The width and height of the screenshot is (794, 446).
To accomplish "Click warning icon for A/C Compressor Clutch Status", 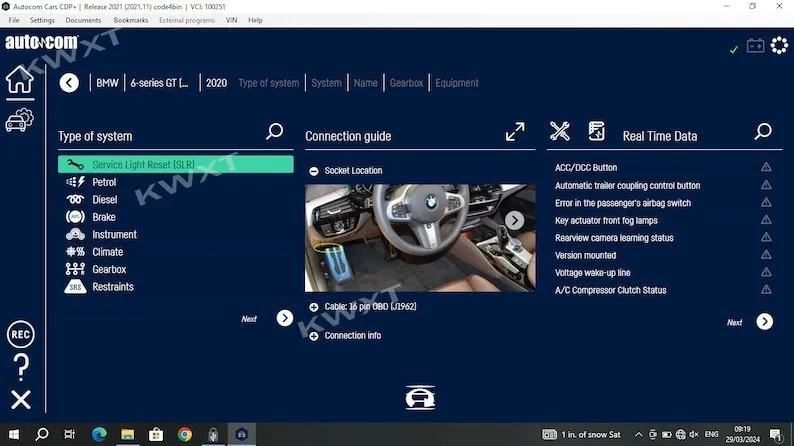I will click(x=766, y=290).
